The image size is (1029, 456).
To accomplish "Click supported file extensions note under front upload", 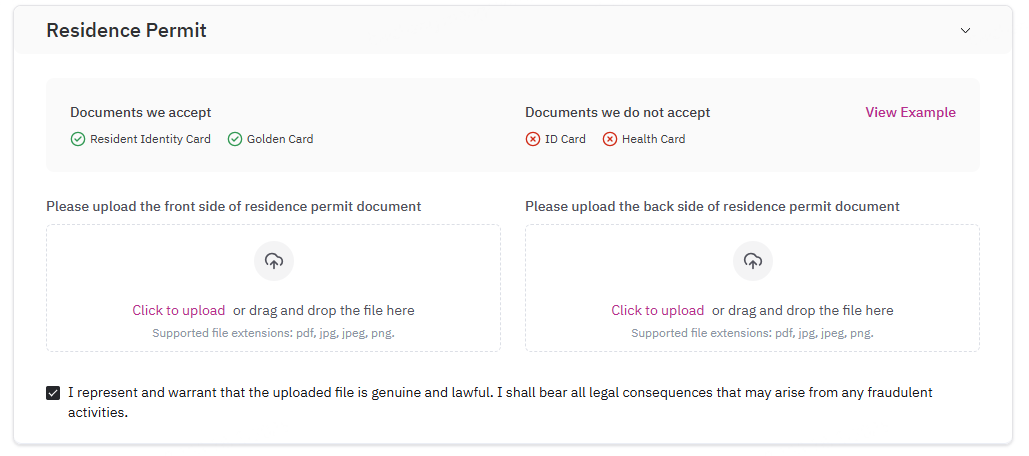I will (x=274, y=333).
